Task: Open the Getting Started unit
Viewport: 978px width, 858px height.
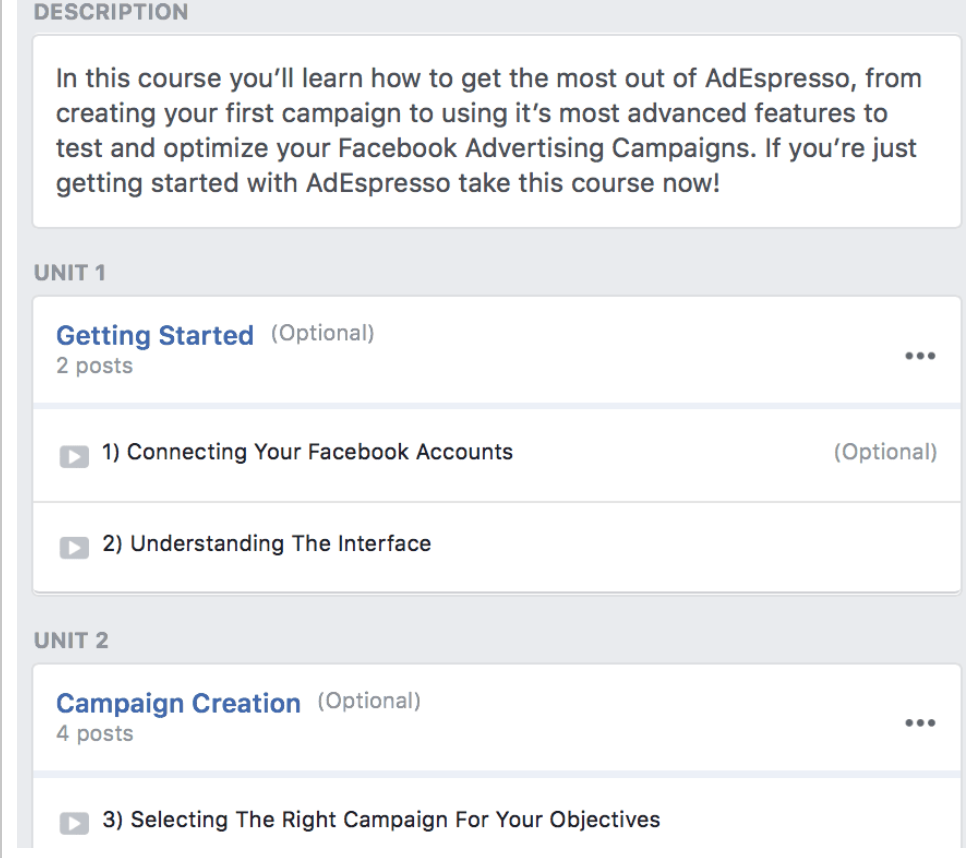Action: coord(157,335)
